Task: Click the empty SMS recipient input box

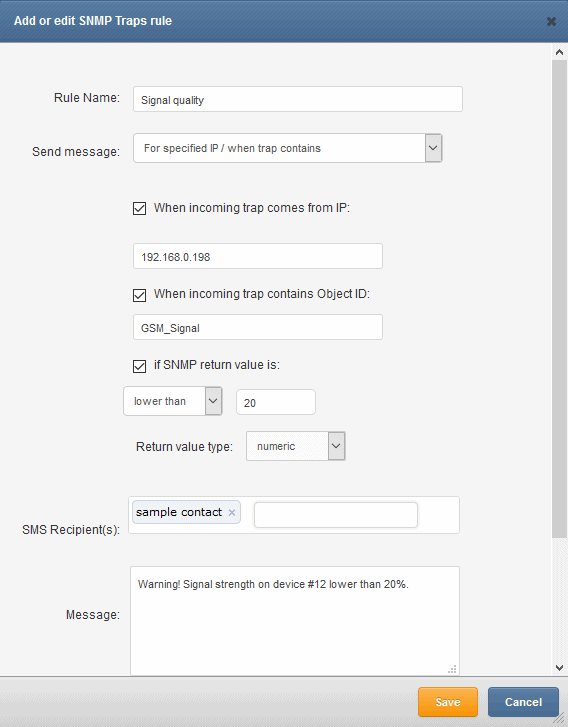Action: 336,515
